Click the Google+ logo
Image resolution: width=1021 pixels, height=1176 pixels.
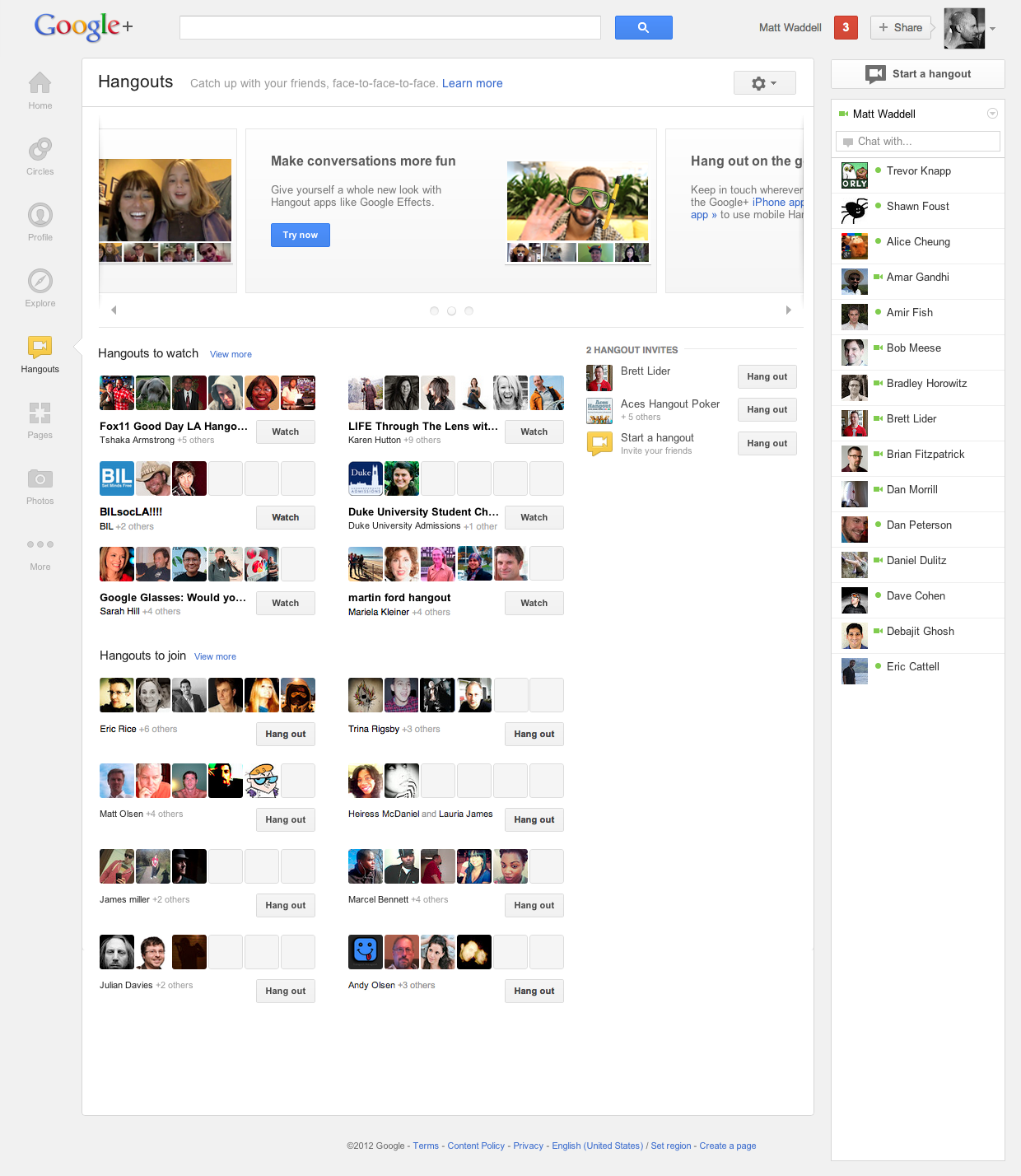82,26
